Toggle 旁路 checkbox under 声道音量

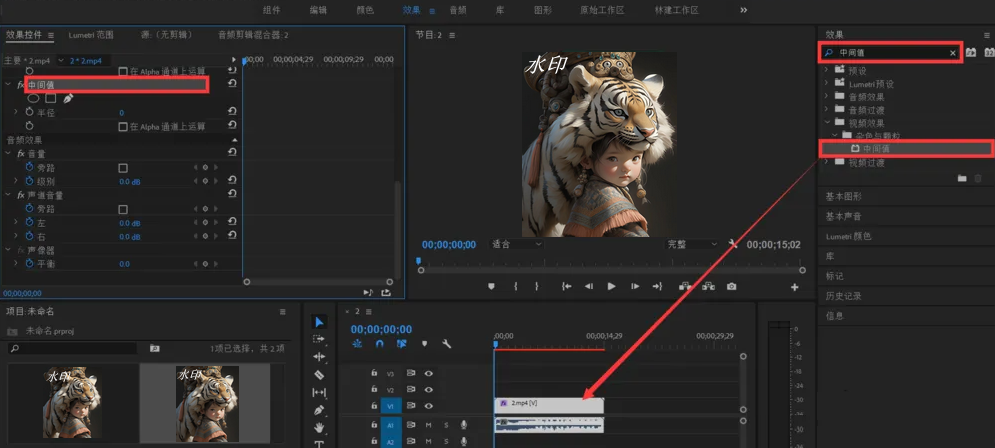click(123, 209)
